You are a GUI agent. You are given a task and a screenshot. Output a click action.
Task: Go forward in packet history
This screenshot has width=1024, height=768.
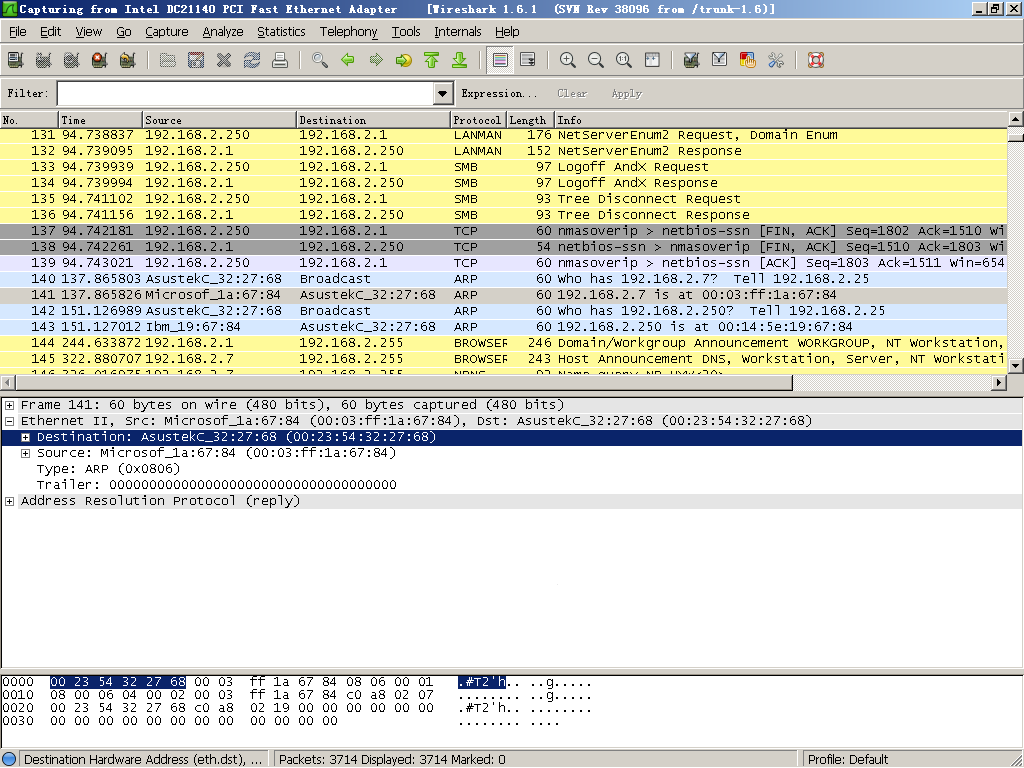376,60
